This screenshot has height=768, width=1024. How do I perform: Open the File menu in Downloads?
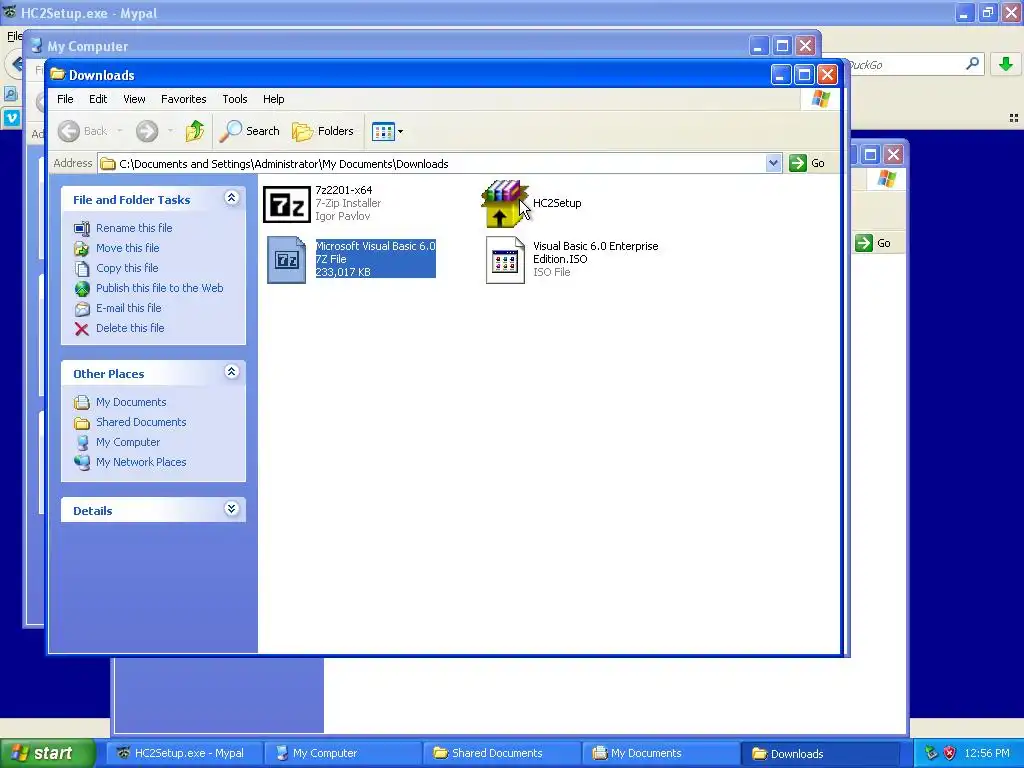click(65, 99)
